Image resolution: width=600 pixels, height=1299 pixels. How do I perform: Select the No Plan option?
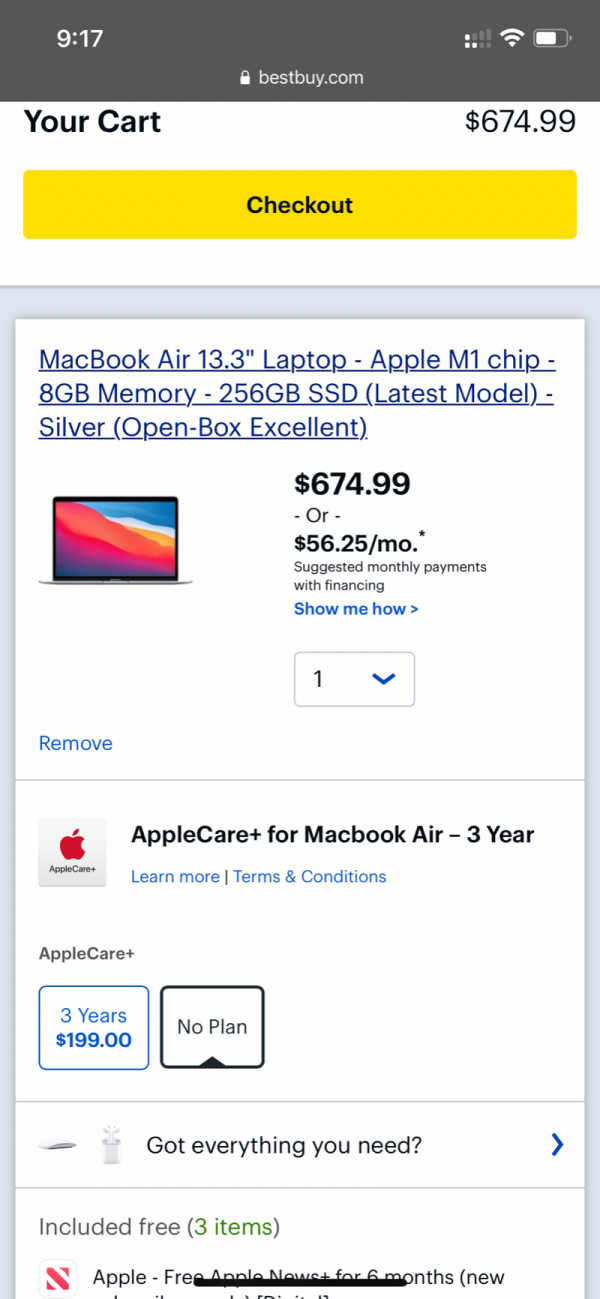point(212,1027)
